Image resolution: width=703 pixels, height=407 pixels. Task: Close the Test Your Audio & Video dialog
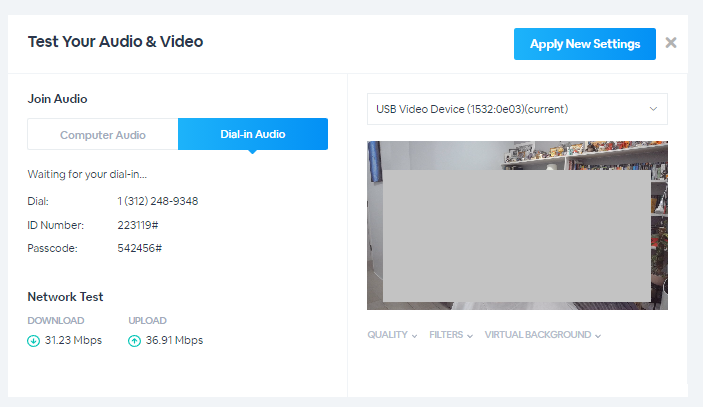[x=671, y=43]
